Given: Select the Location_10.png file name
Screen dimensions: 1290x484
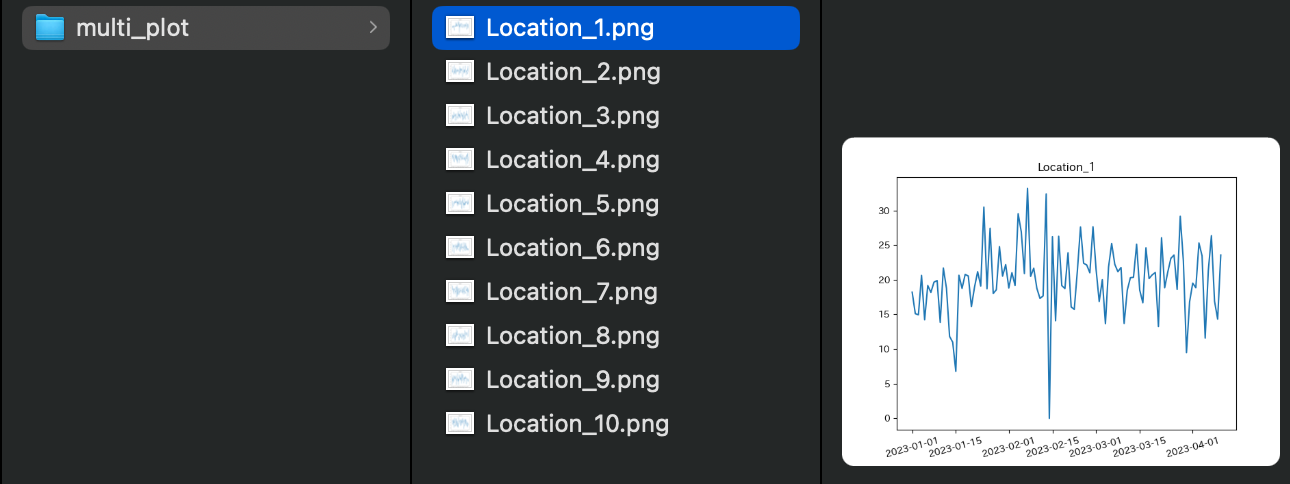Looking at the screenshot, I should [577, 424].
